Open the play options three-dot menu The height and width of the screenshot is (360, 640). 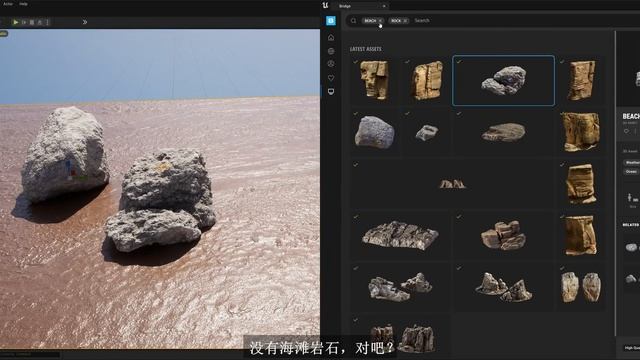47,22
